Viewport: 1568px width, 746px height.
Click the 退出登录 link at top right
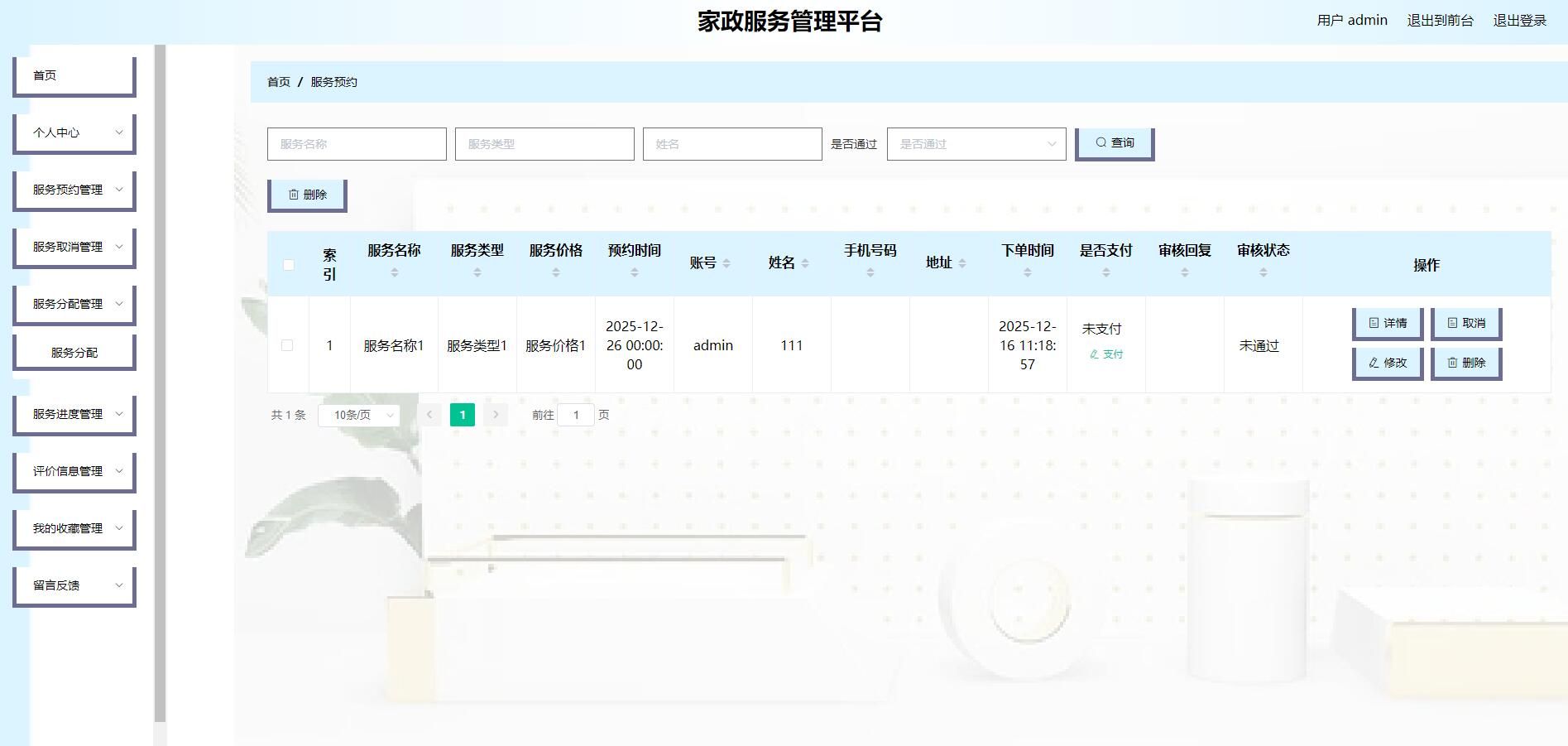click(x=1519, y=20)
